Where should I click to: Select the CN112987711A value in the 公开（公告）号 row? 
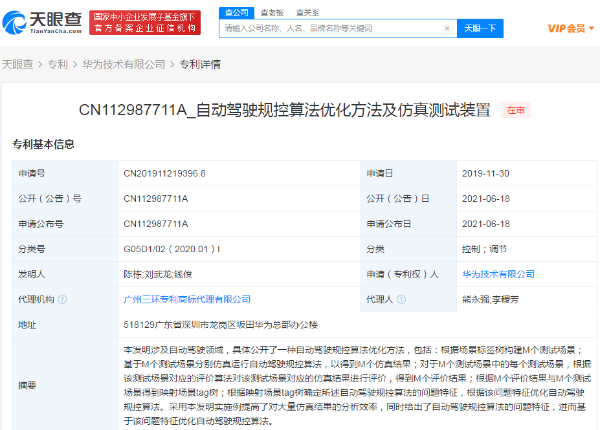[156, 199]
